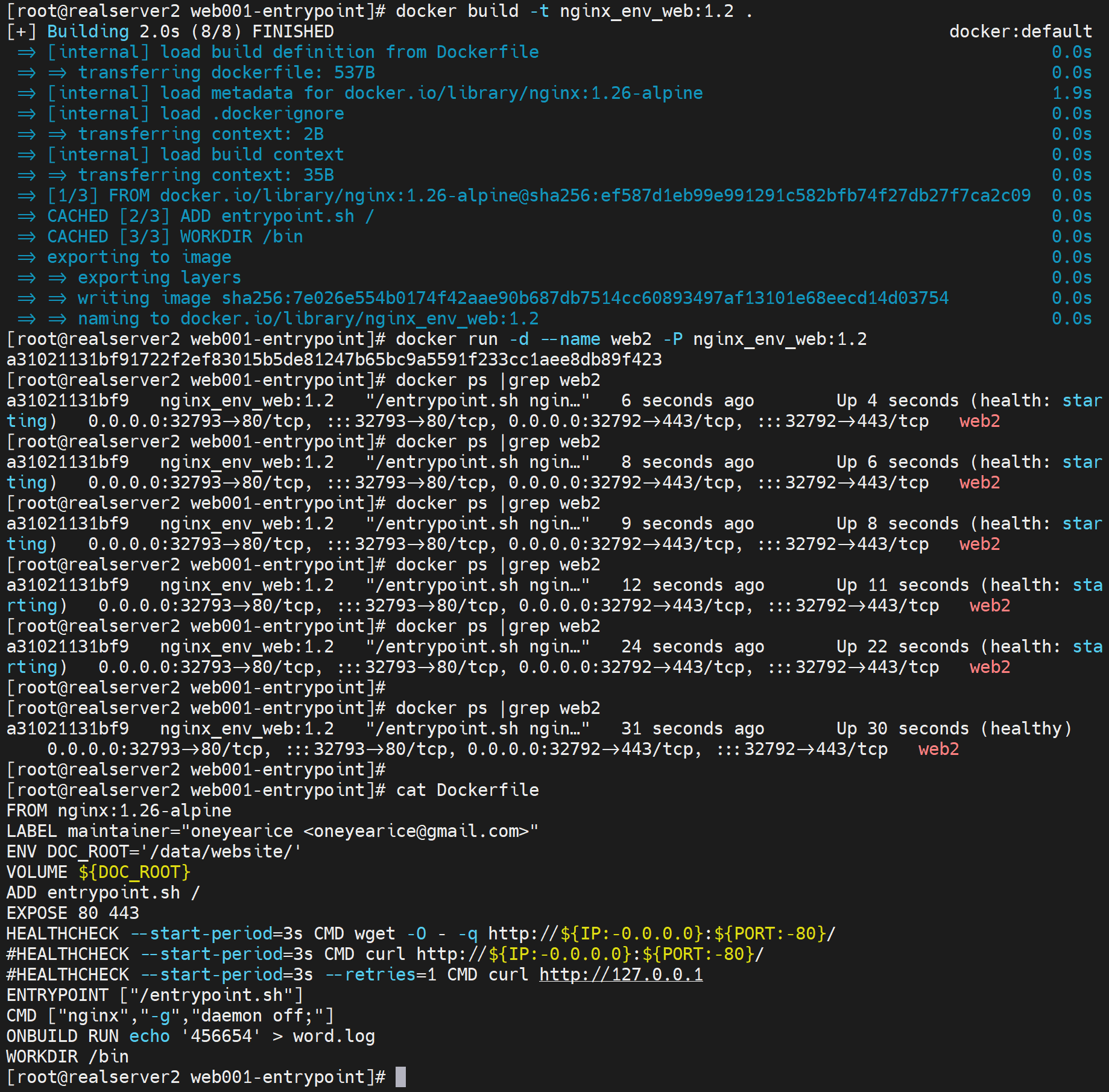The height and width of the screenshot is (1092, 1109).
Task: Click the yellow ${DOC_ROOT} variable after VOLUME
Action: tap(134, 872)
